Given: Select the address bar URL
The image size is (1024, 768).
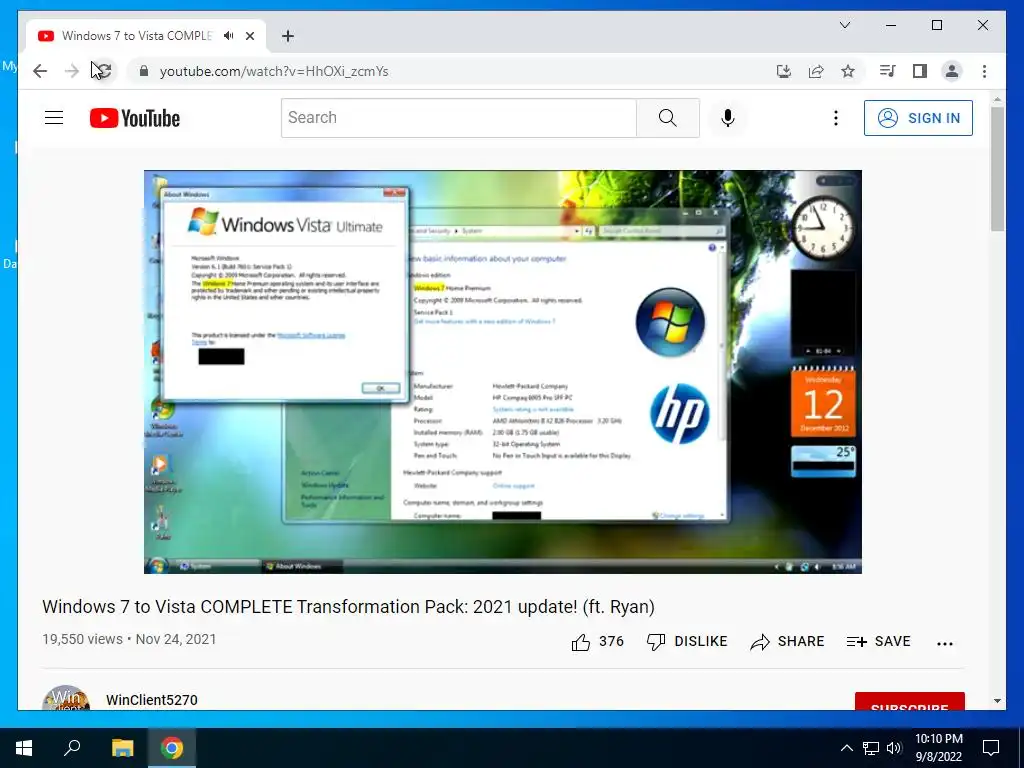Looking at the screenshot, I should pyautogui.click(x=274, y=71).
